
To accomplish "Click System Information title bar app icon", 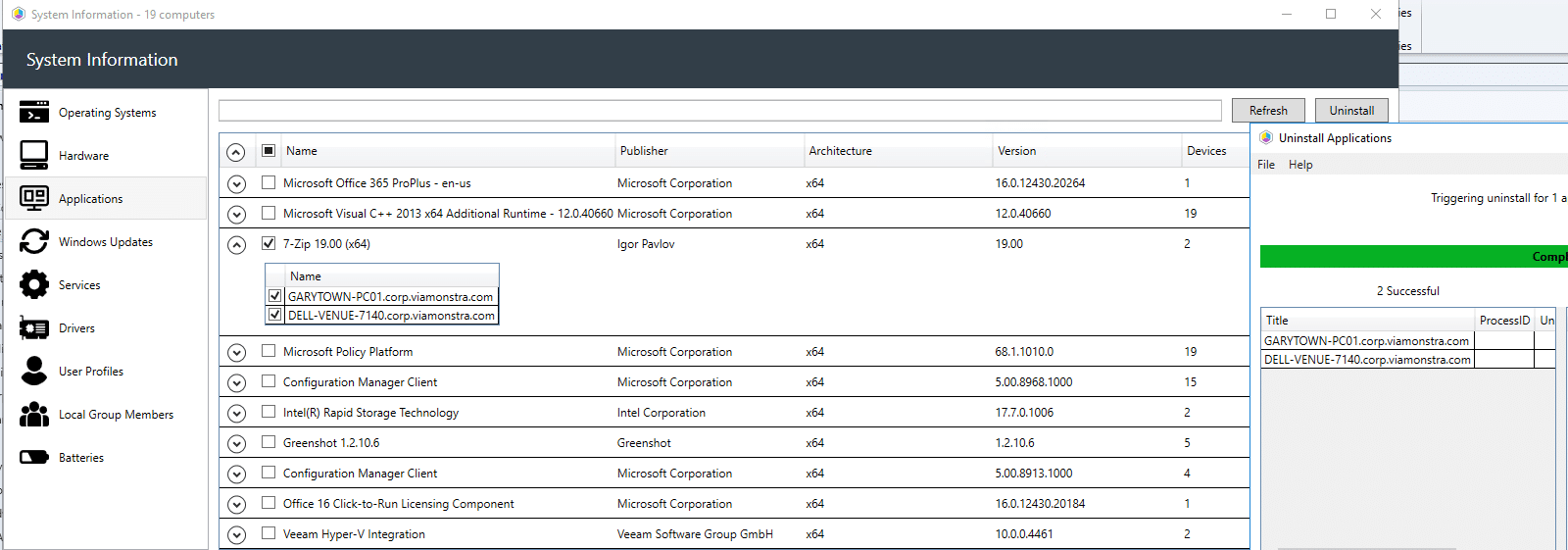I will click(x=18, y=14).
